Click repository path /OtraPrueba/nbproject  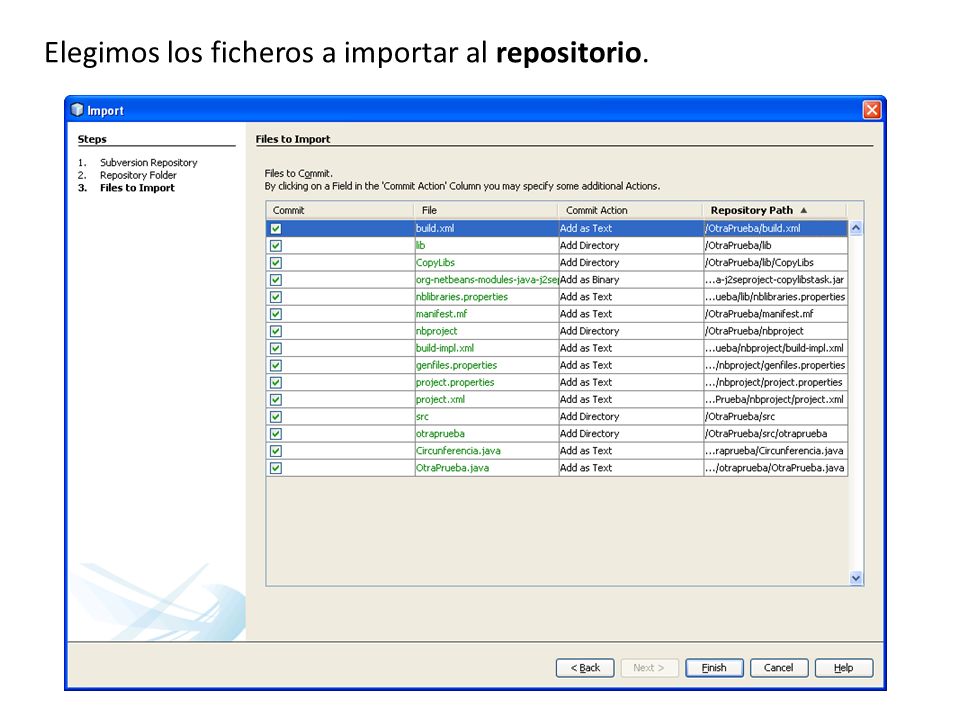tap(754, 331)
